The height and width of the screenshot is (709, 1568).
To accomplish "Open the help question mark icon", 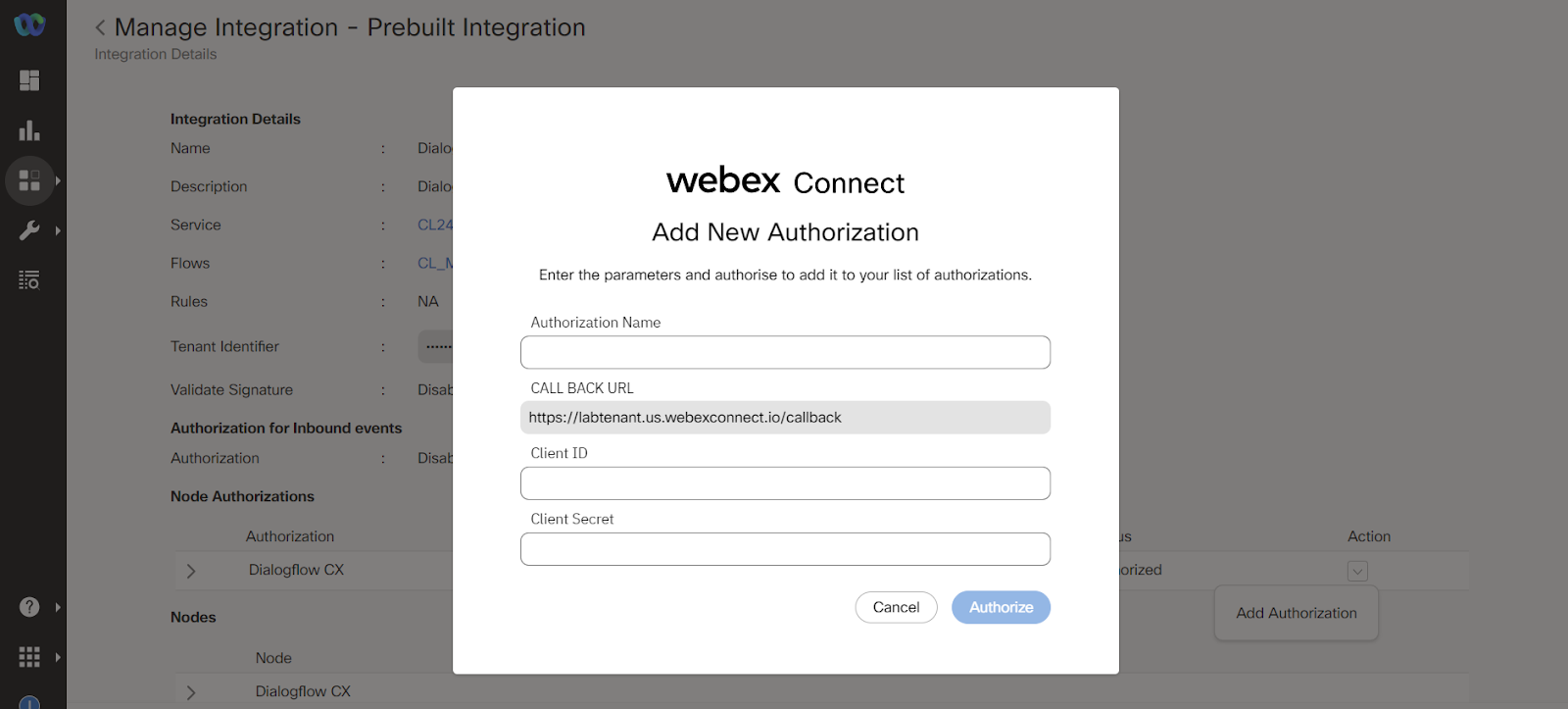I will [x=29, y=607].
